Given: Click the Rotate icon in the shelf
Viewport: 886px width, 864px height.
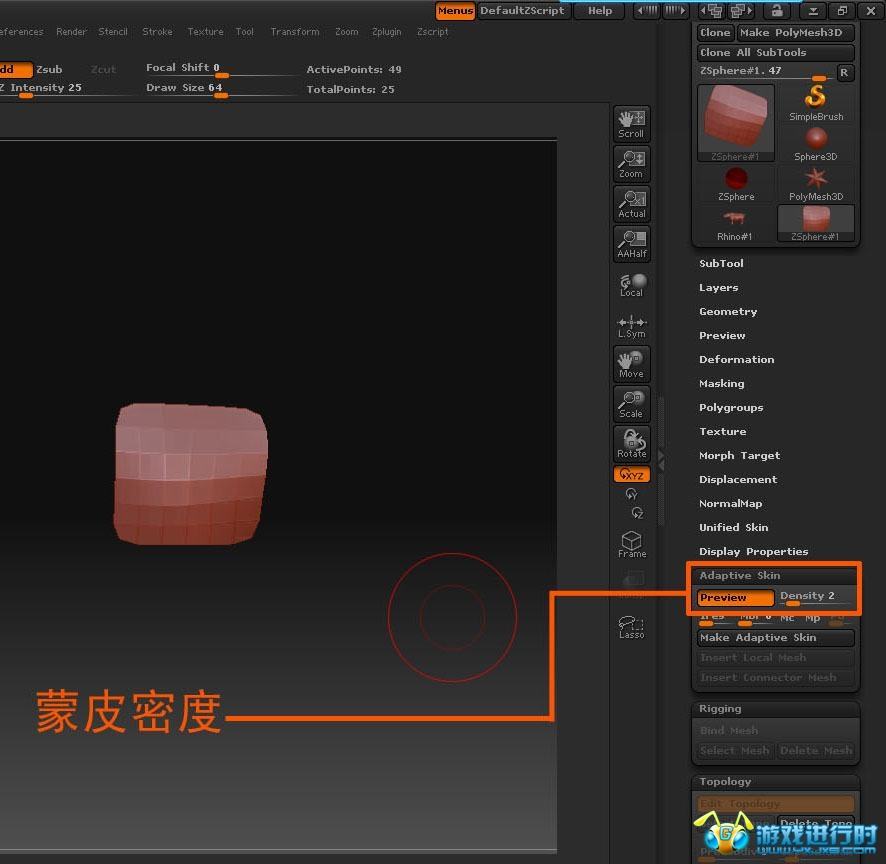Looking at the screenshot, I should [x=631, y=444].
